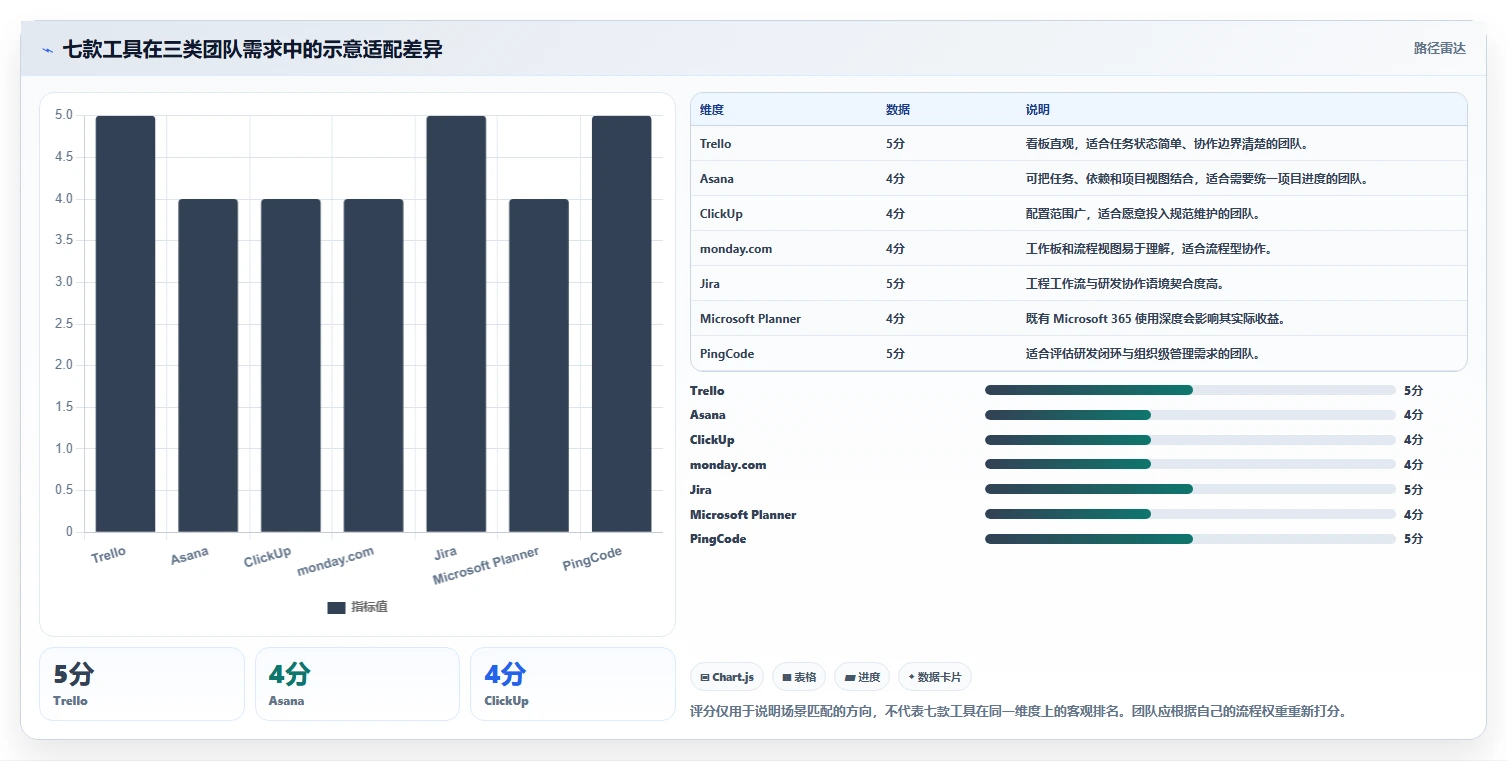Click the ClickUp progress bar
1507x761 pixels.
click(1190, 440)
